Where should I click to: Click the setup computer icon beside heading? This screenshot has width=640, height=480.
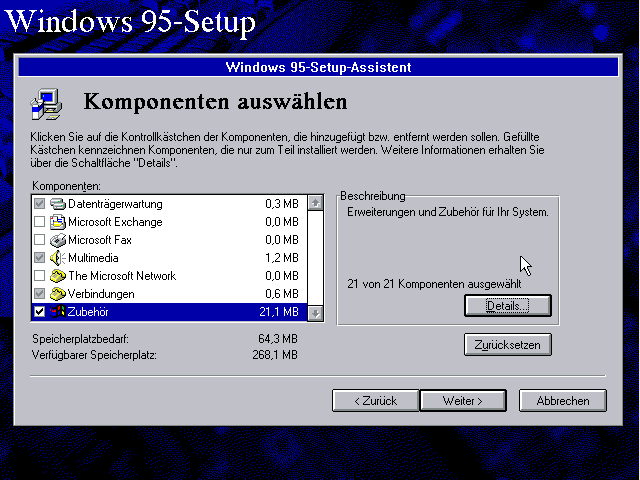(46, 104)
